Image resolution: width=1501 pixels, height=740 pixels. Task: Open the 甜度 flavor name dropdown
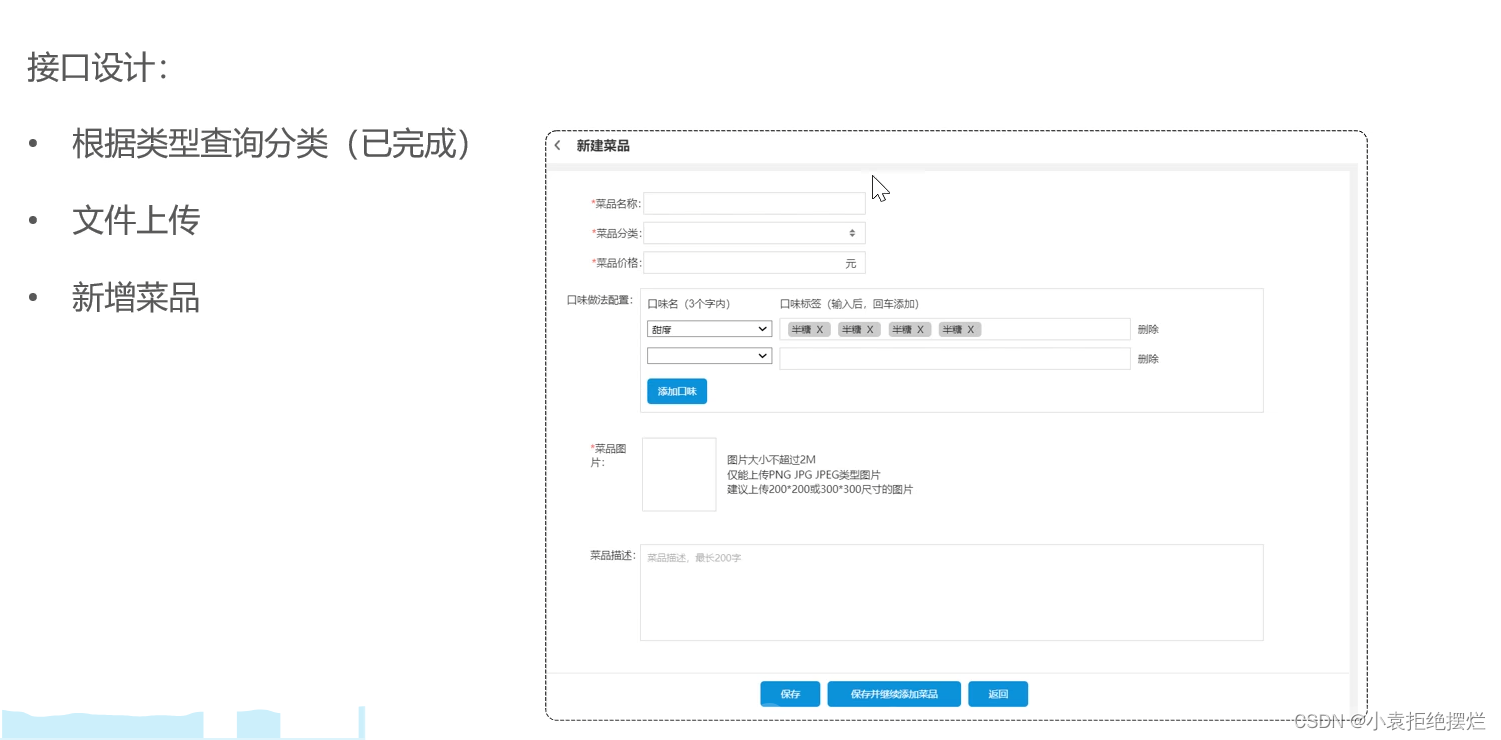tap(709, 329)
